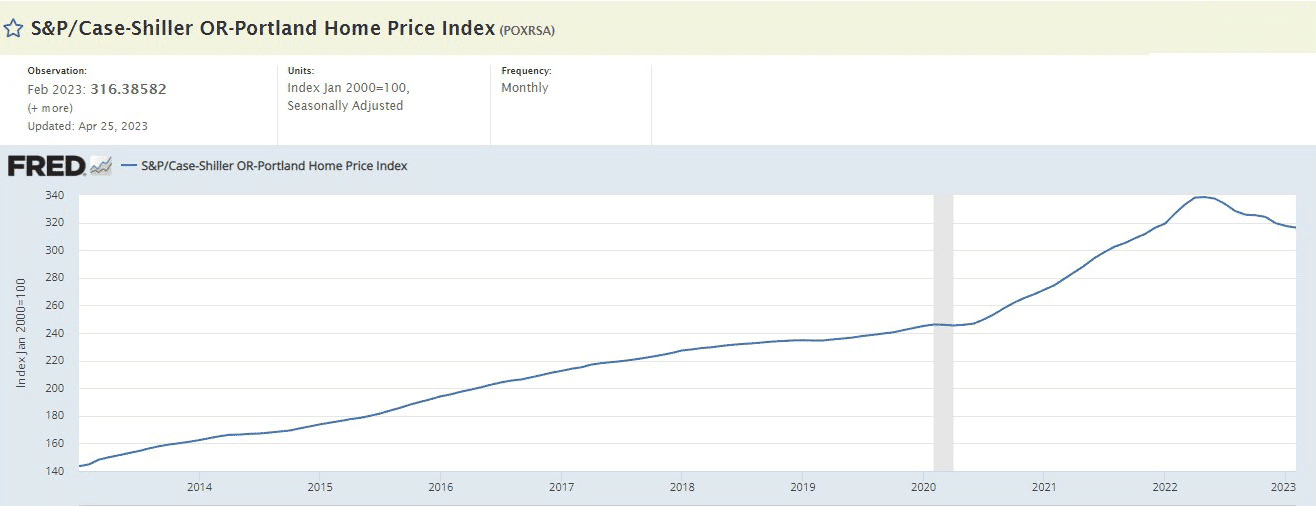
Task: Click the gray 2020 recession shaded bar
Action: pos(943,333)
